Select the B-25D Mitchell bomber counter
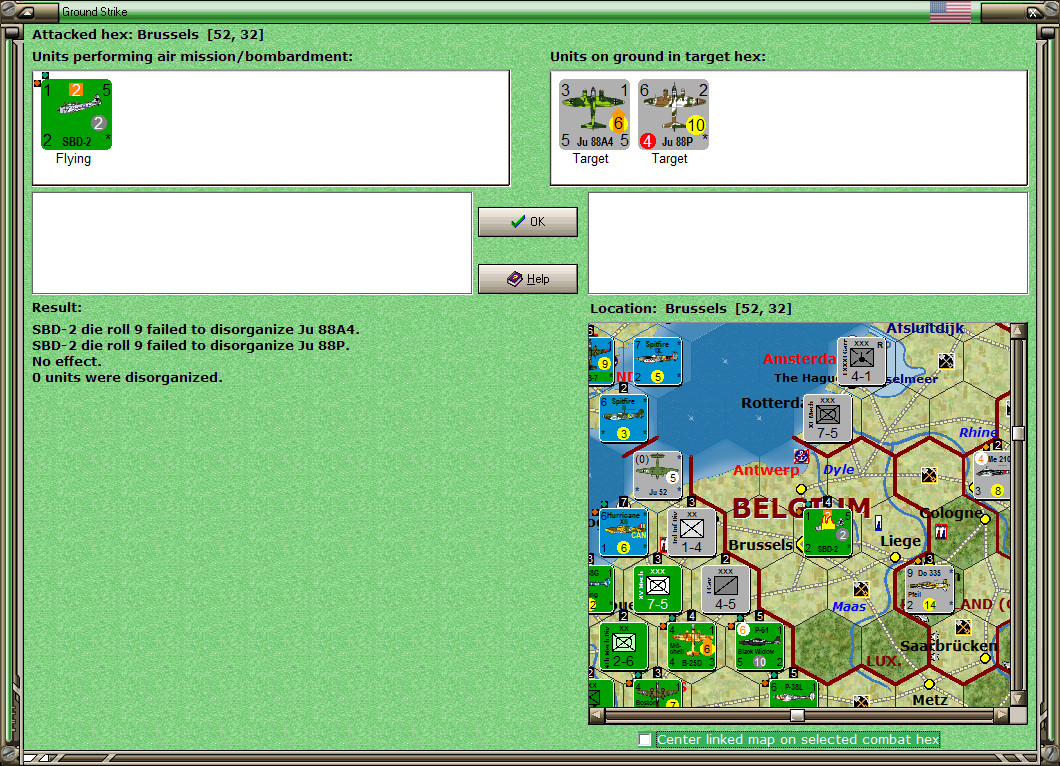Screen dimensions: 1060x766 [692, 646]
